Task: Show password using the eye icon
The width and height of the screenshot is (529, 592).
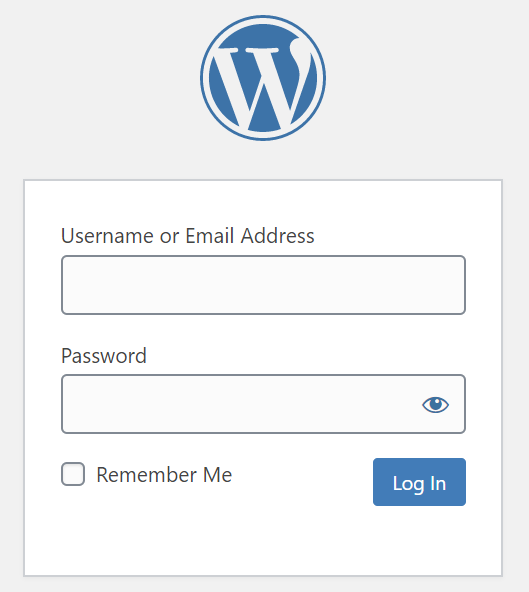Action: coord(435,405)
